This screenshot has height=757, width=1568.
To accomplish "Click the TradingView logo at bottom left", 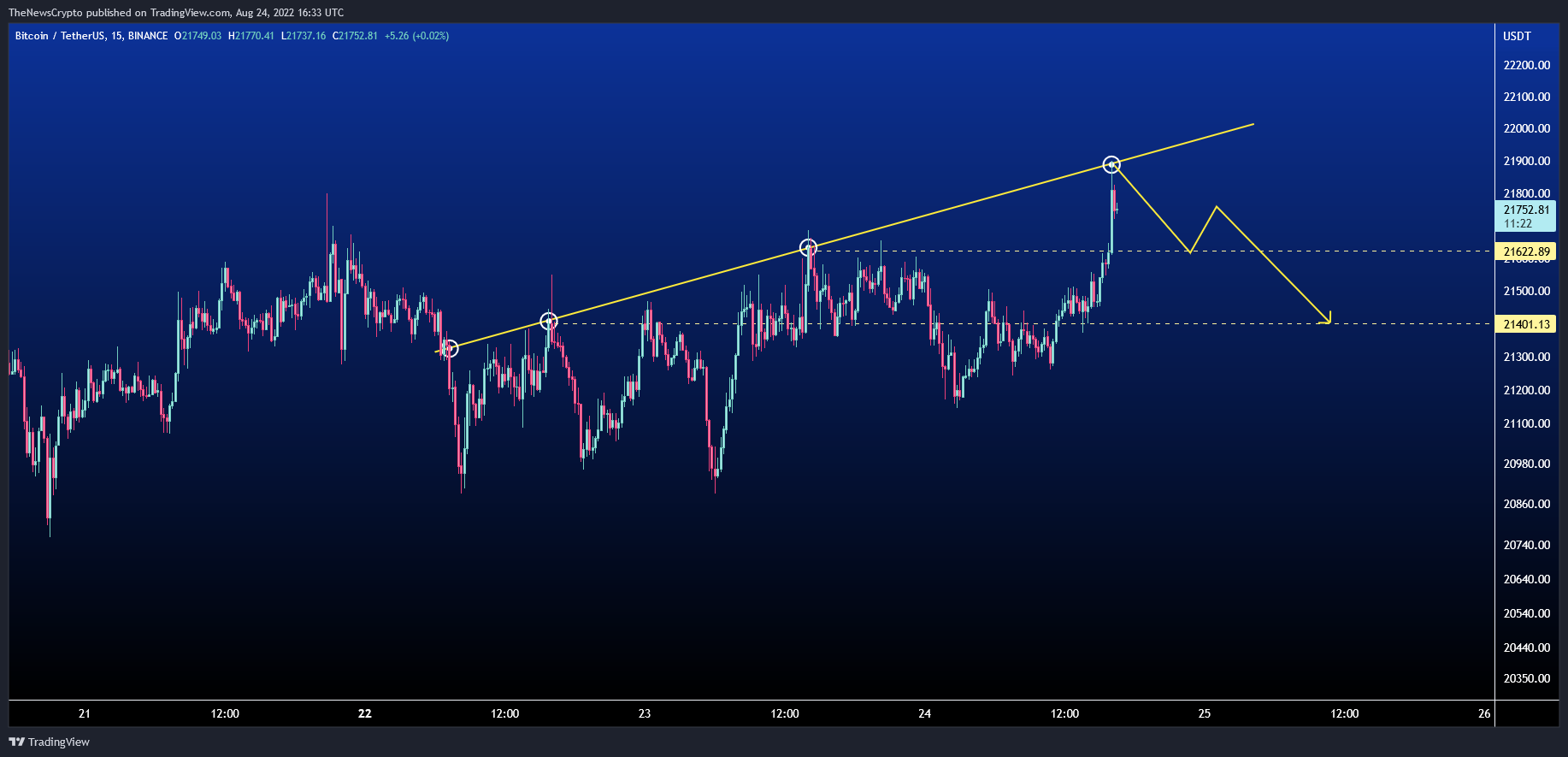I will pyautogui.click(x=50, y=742).
